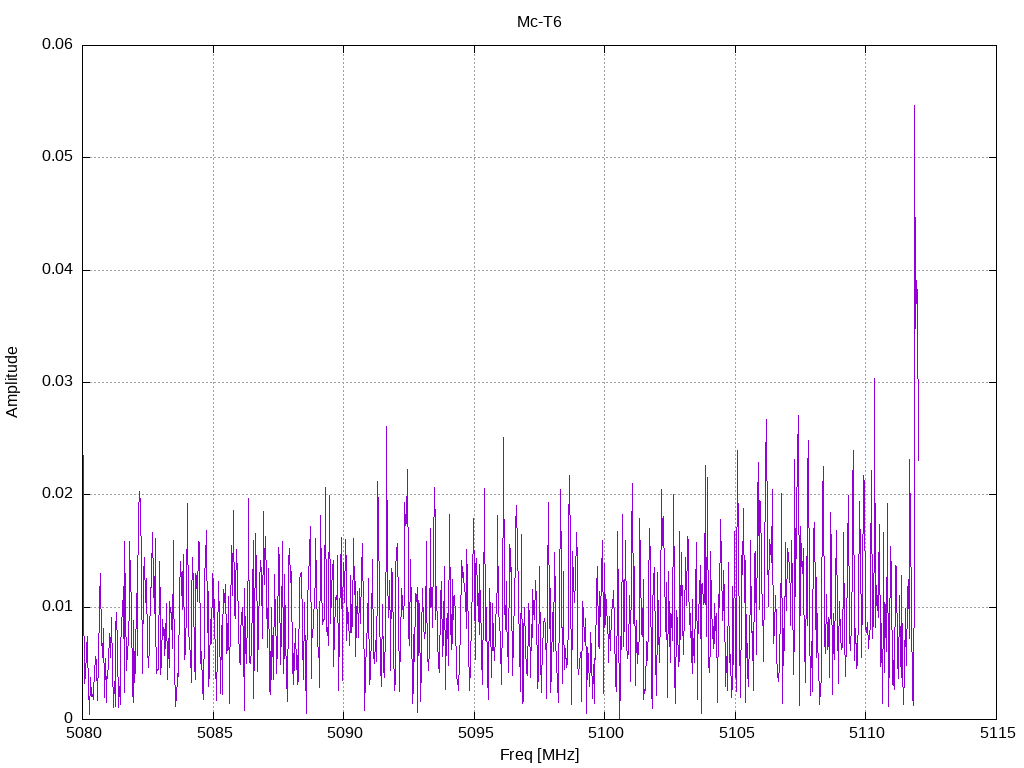
Task: Click the y-axis tick value "0.03"
Action: pyautogui.click(x=57, y=381)
